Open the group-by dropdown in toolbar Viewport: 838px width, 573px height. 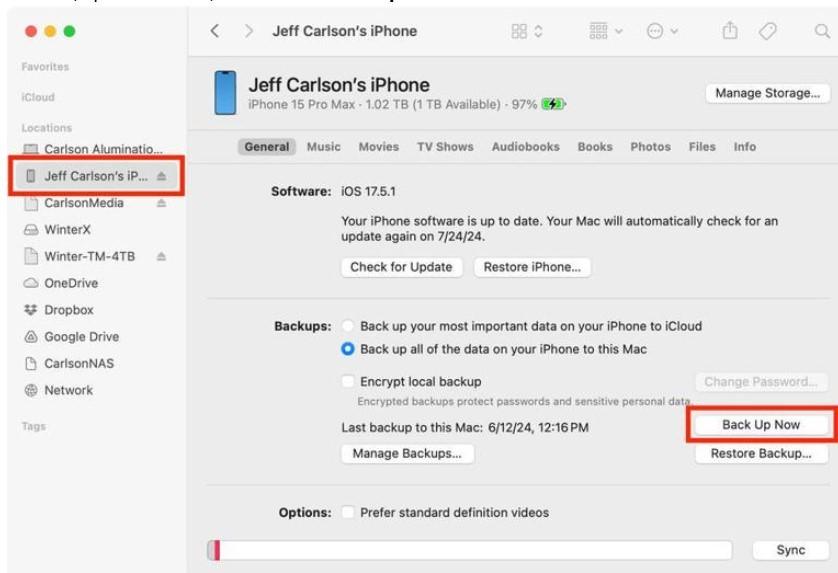(606, 31)
